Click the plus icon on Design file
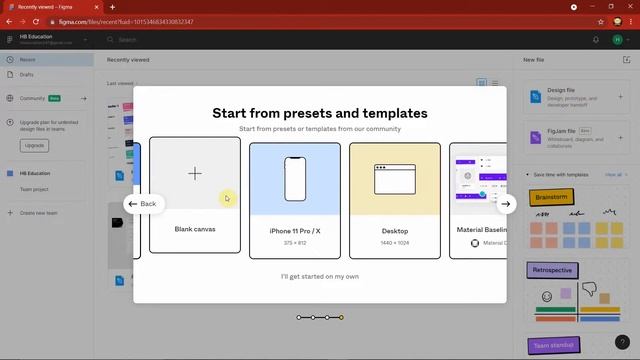The width and height of the screenshot is (640, 360). (620, 97)
